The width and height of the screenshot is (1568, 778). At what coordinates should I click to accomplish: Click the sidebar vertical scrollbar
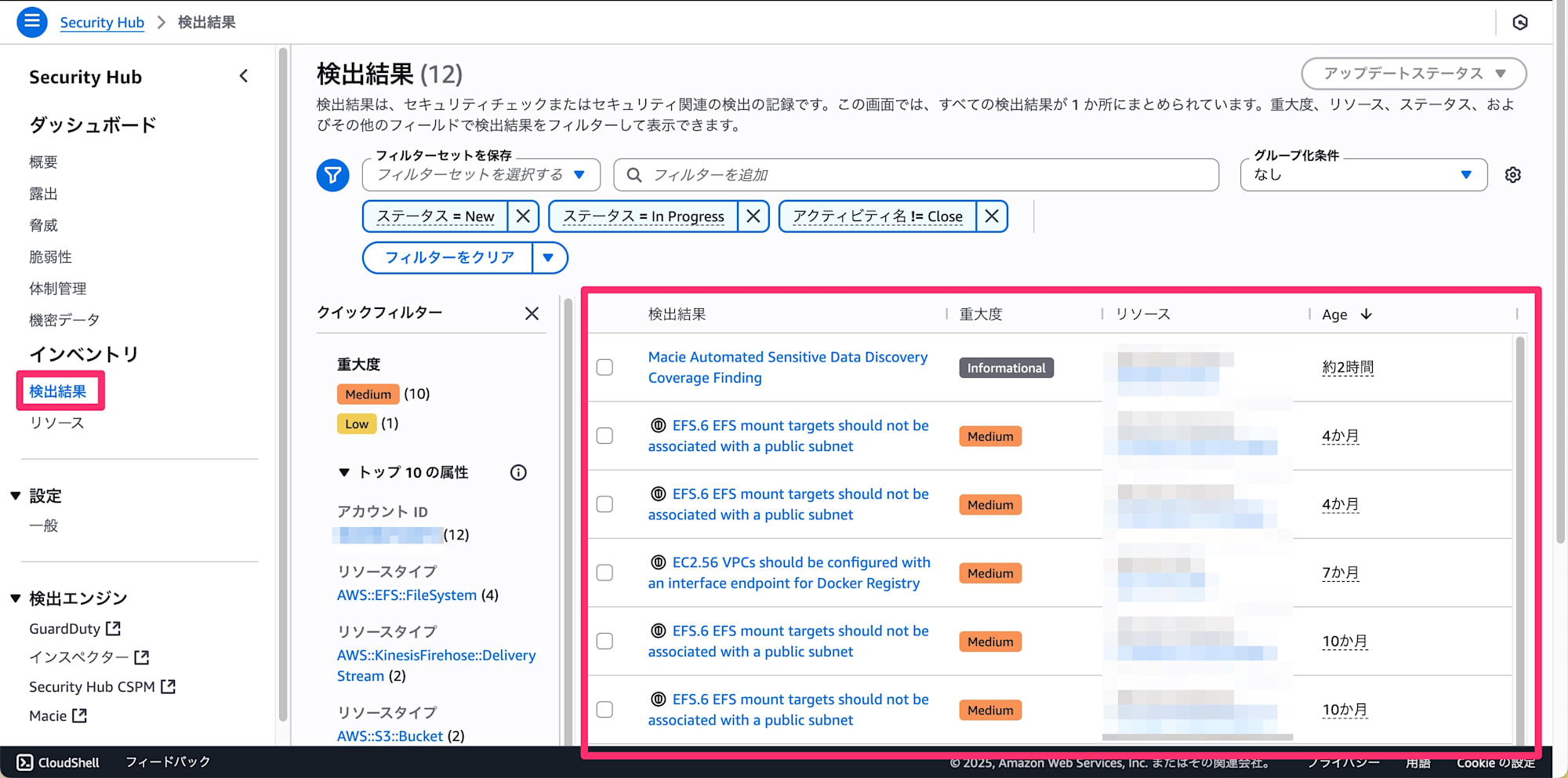(283, 384)
